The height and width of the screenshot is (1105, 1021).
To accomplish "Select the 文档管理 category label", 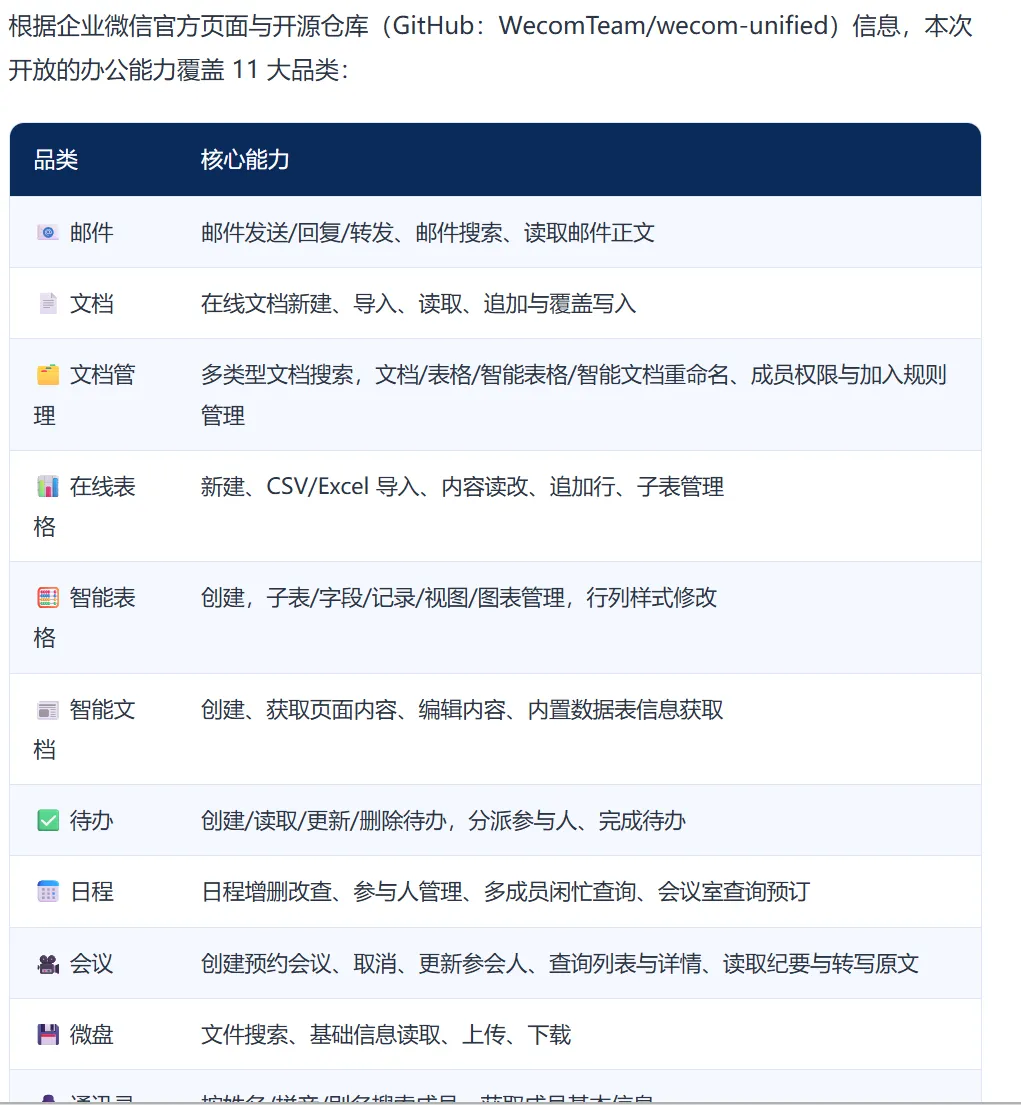I will tap(85, 395).
